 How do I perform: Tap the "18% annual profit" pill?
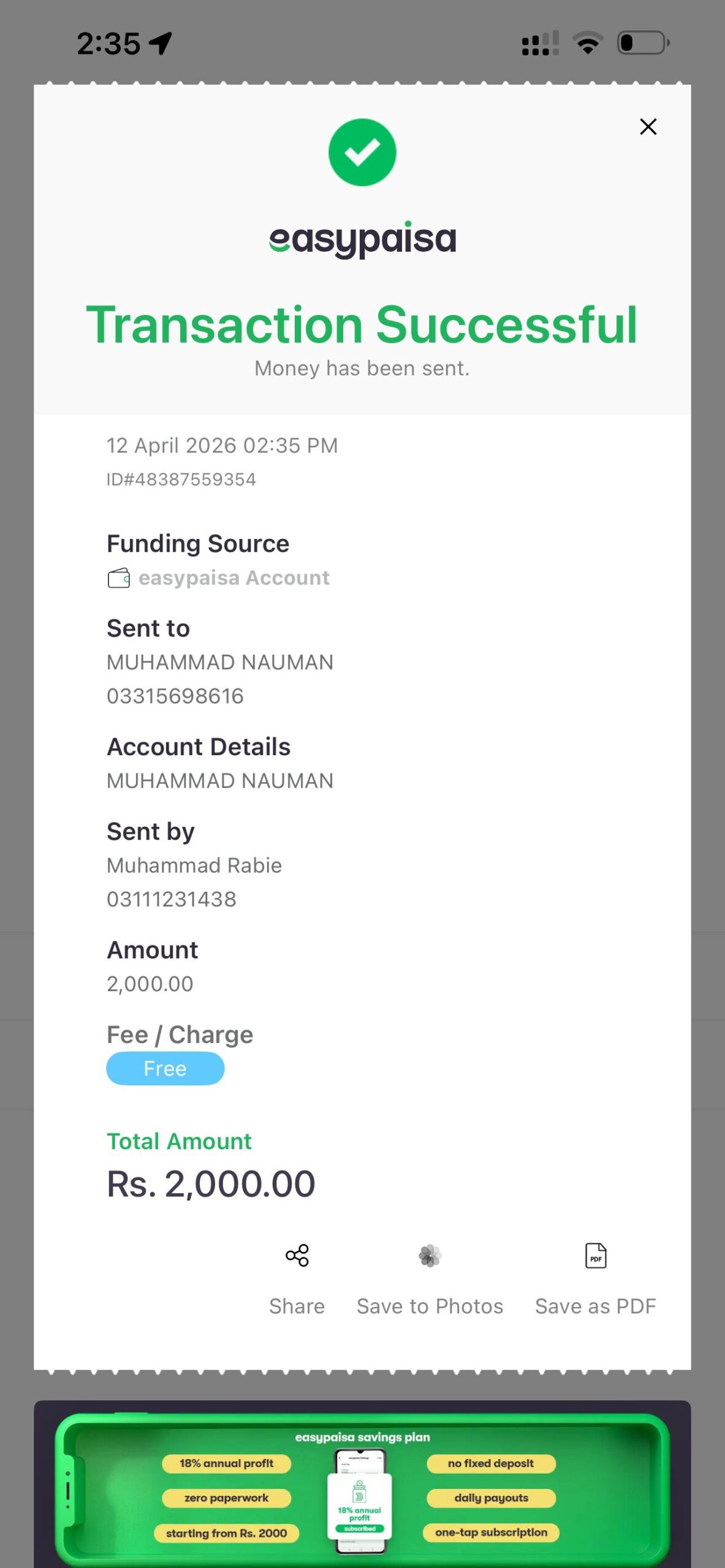click(226, 1463)
